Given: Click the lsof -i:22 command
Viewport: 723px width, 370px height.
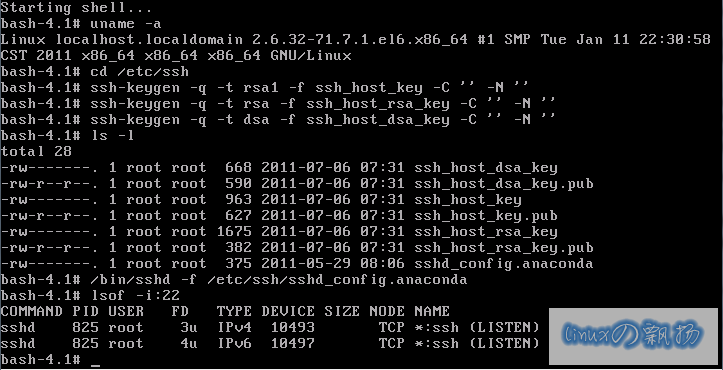Looking at the screenshot, I should point(135,296).
